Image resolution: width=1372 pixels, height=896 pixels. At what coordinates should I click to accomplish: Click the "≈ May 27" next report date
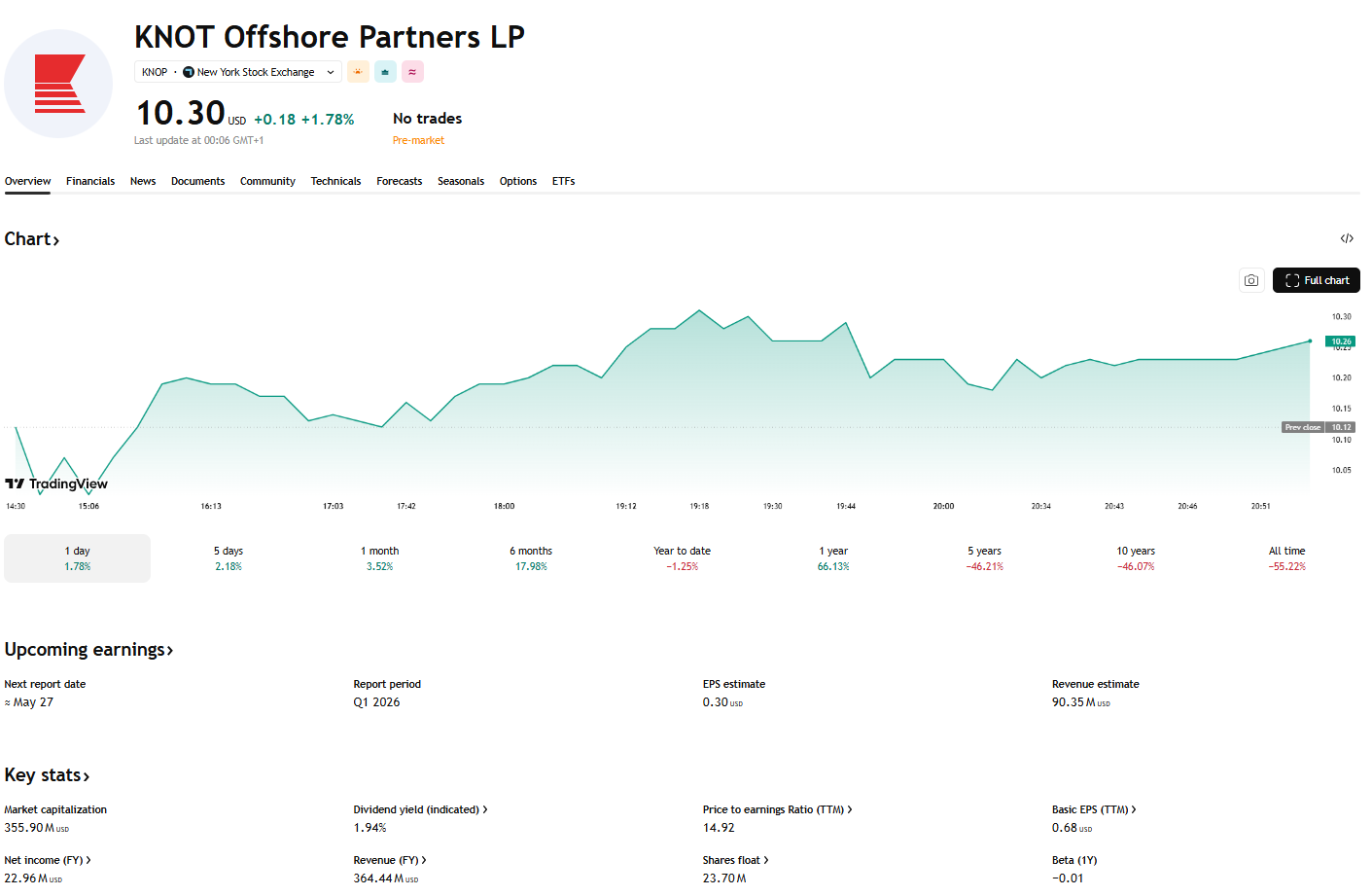pos(29,702)
